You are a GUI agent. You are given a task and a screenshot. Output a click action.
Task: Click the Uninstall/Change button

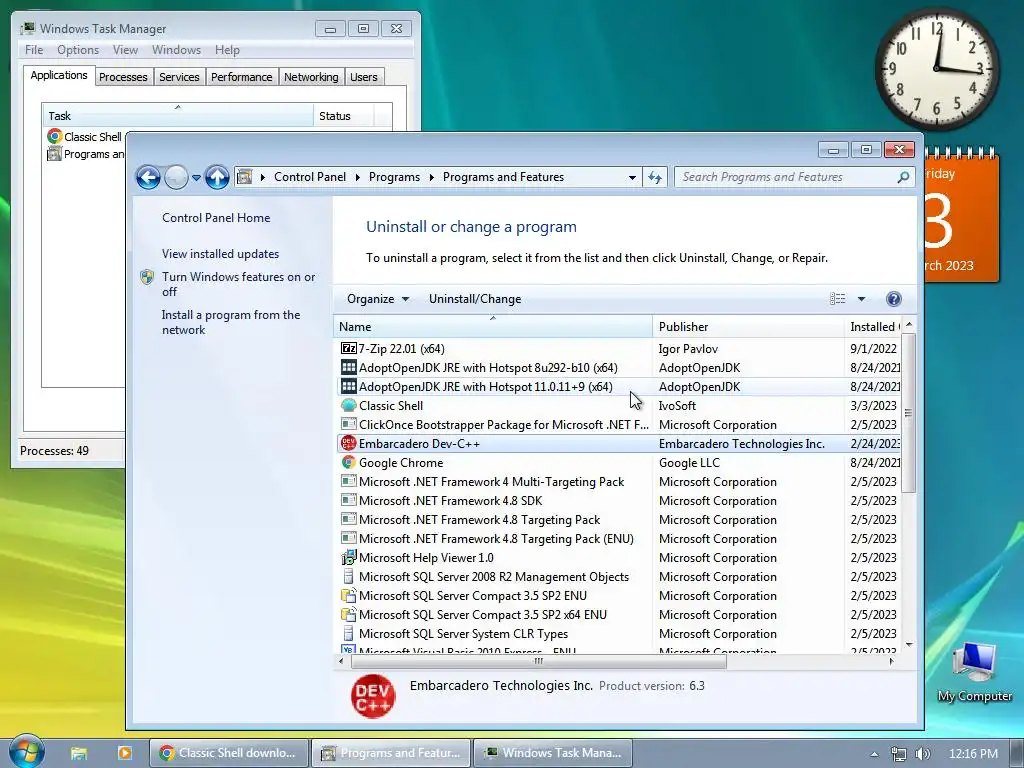[x=475, y=299]
